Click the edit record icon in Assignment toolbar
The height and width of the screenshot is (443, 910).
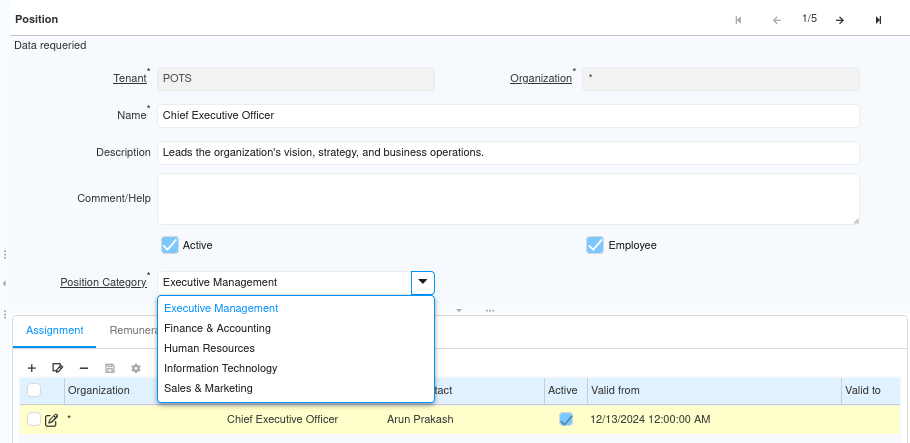tap(57, 368)
